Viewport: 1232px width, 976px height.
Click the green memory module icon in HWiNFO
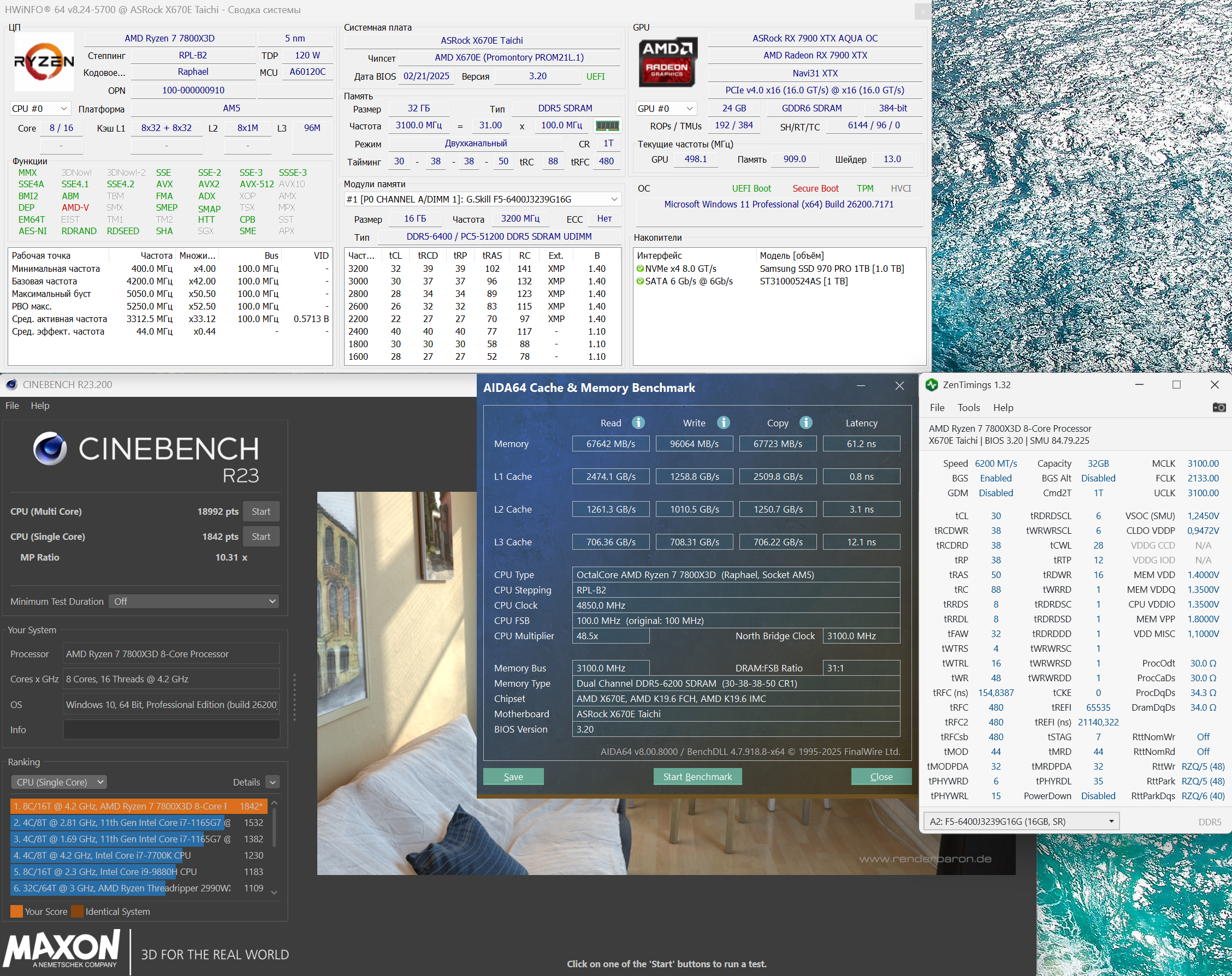[607, 125]
